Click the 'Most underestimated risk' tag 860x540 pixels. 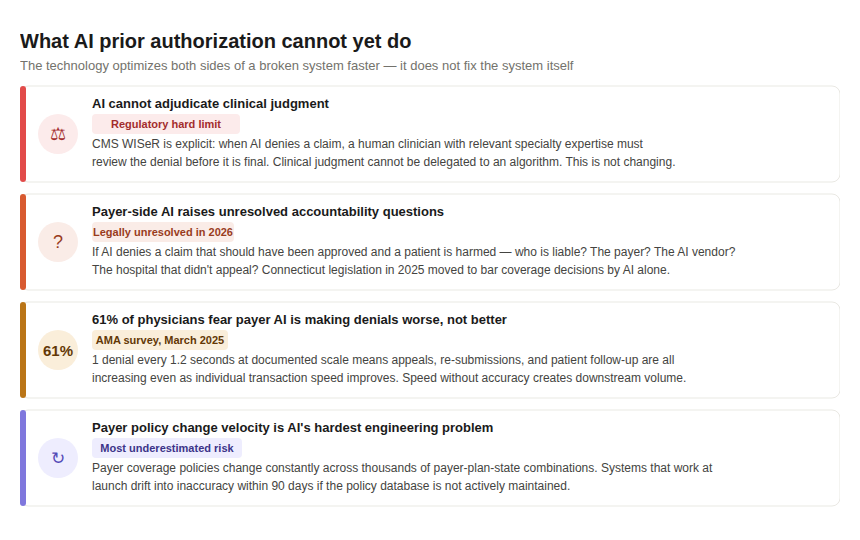point(167,448)
